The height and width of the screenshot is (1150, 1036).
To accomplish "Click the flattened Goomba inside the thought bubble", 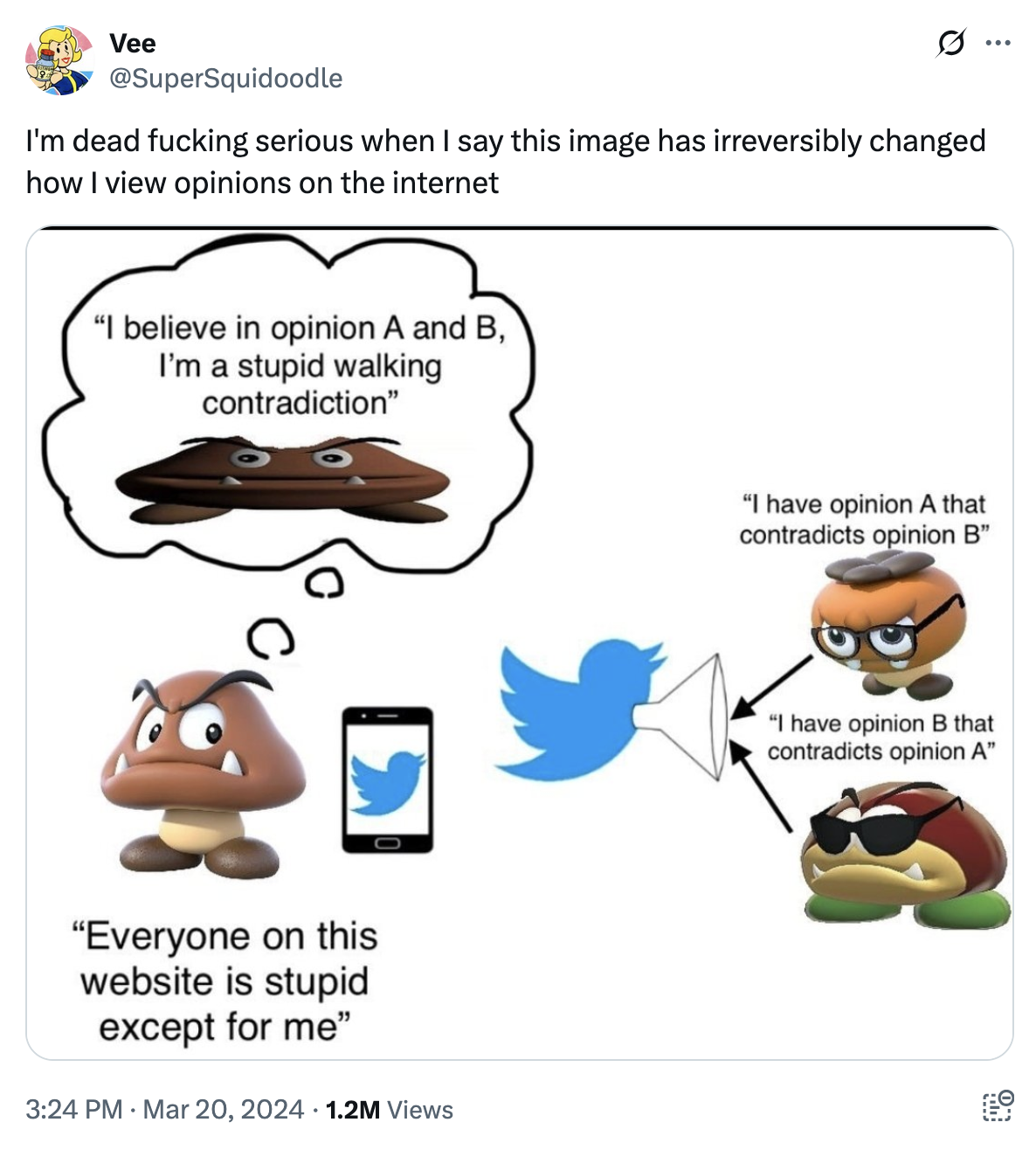I will pos(281,479).
